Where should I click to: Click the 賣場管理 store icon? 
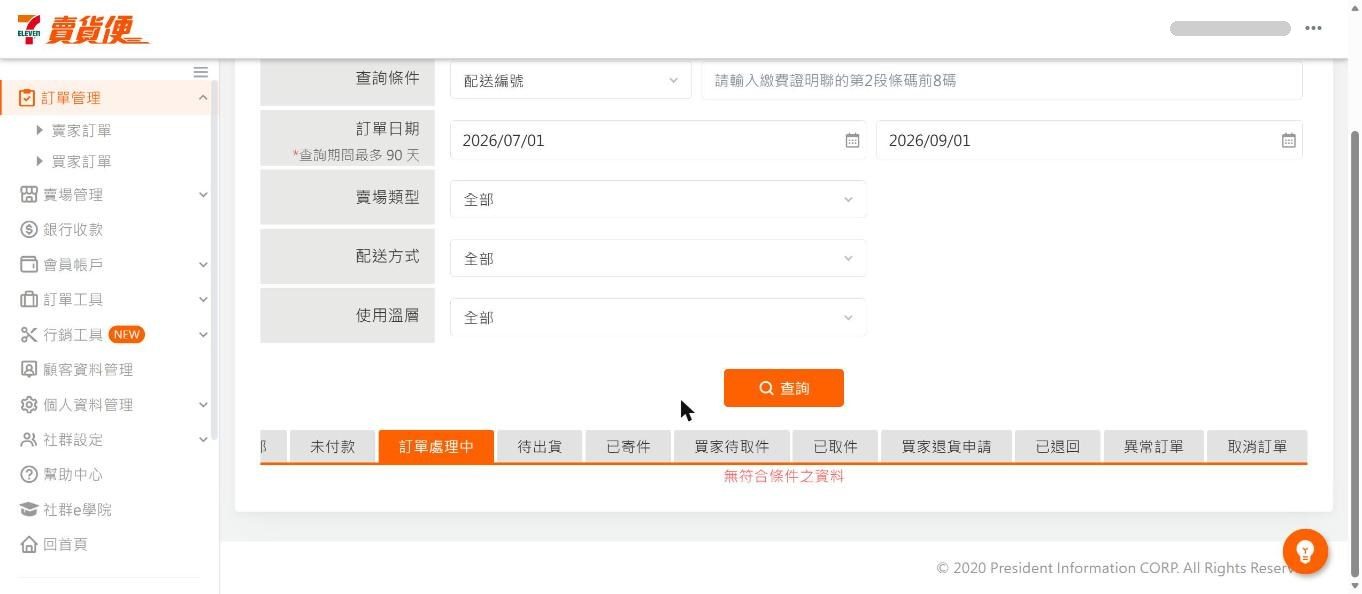pos(29,194)
